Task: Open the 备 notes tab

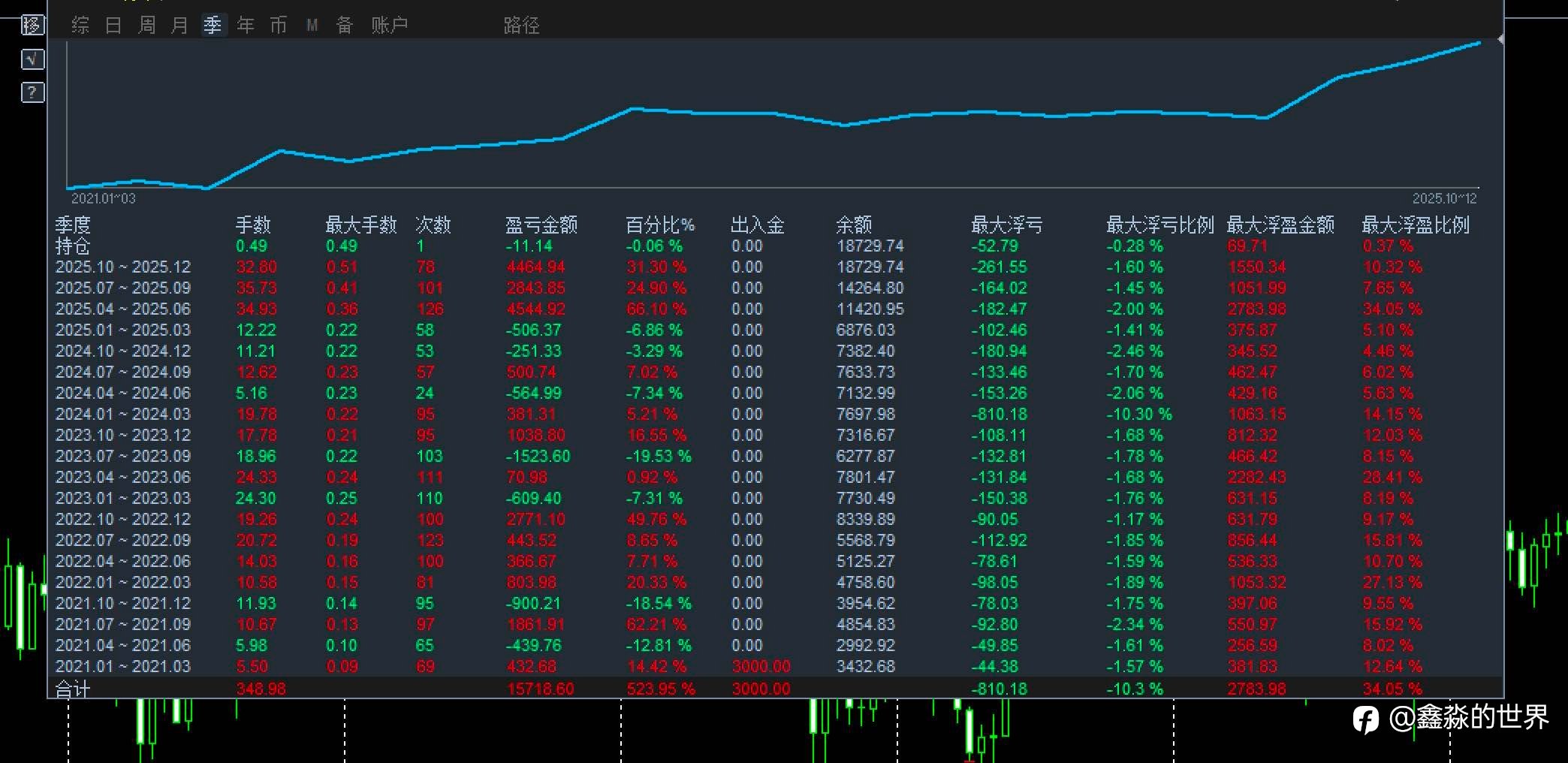Action: [x=345, y=26]
